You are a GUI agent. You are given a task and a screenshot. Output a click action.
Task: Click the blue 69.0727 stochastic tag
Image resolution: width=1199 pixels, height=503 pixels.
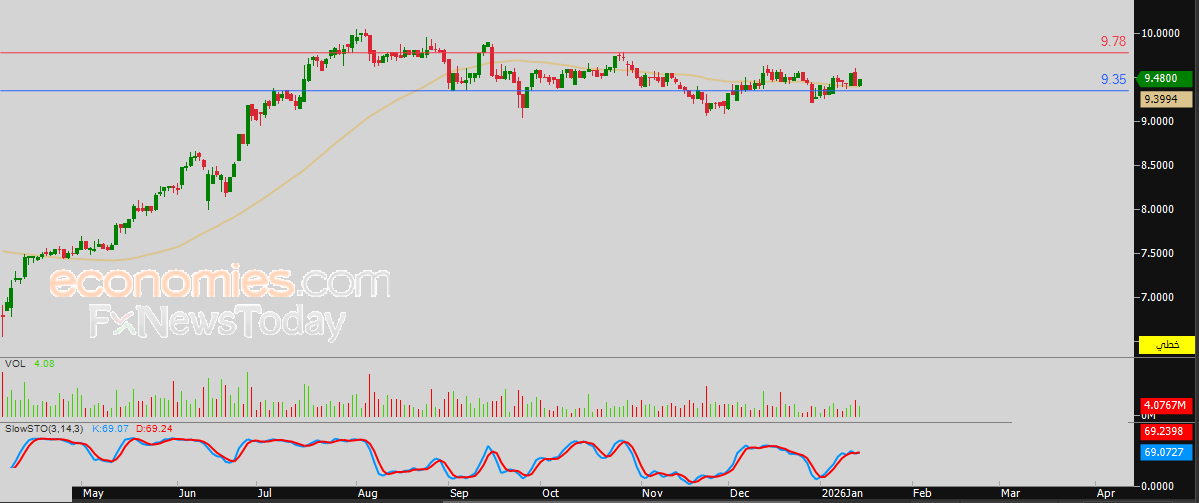coord(1166,453)
